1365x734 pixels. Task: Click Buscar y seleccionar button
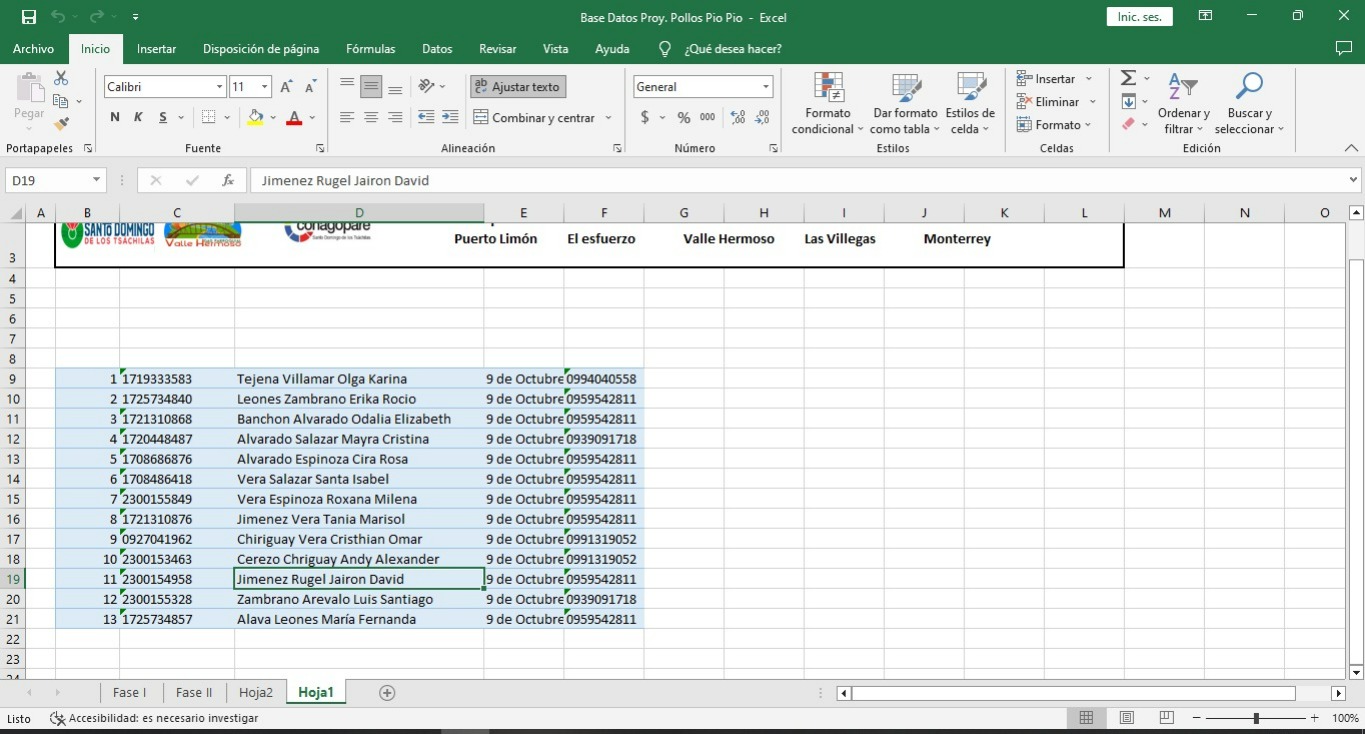click(1249, 103)
